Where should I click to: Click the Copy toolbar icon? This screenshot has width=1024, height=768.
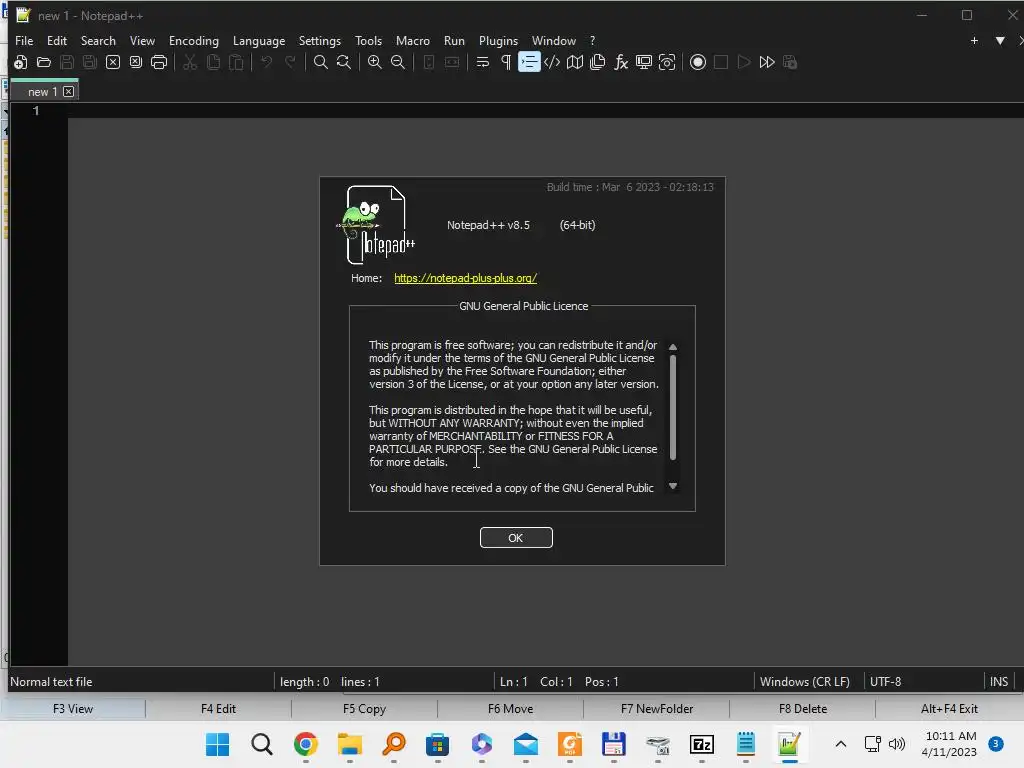(213, 62)
